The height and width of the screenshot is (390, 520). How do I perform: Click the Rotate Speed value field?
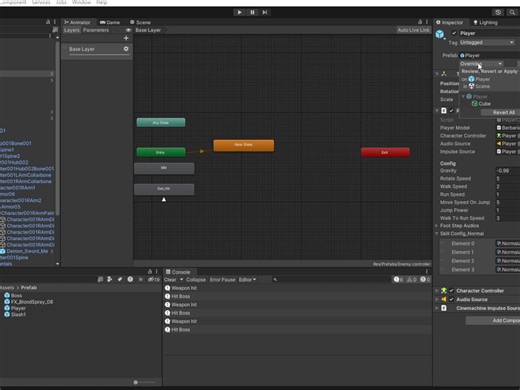(507, 179)
